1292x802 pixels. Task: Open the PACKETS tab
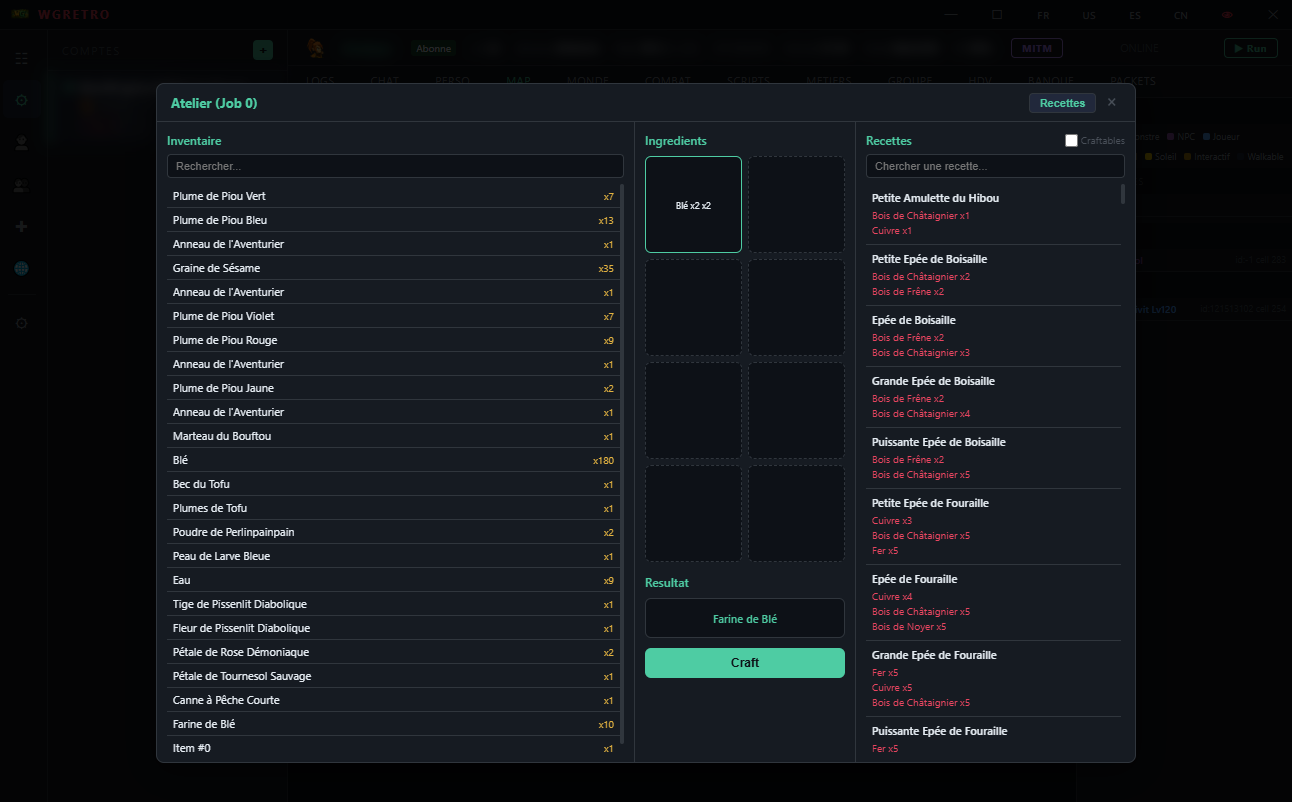(1132, 80)
